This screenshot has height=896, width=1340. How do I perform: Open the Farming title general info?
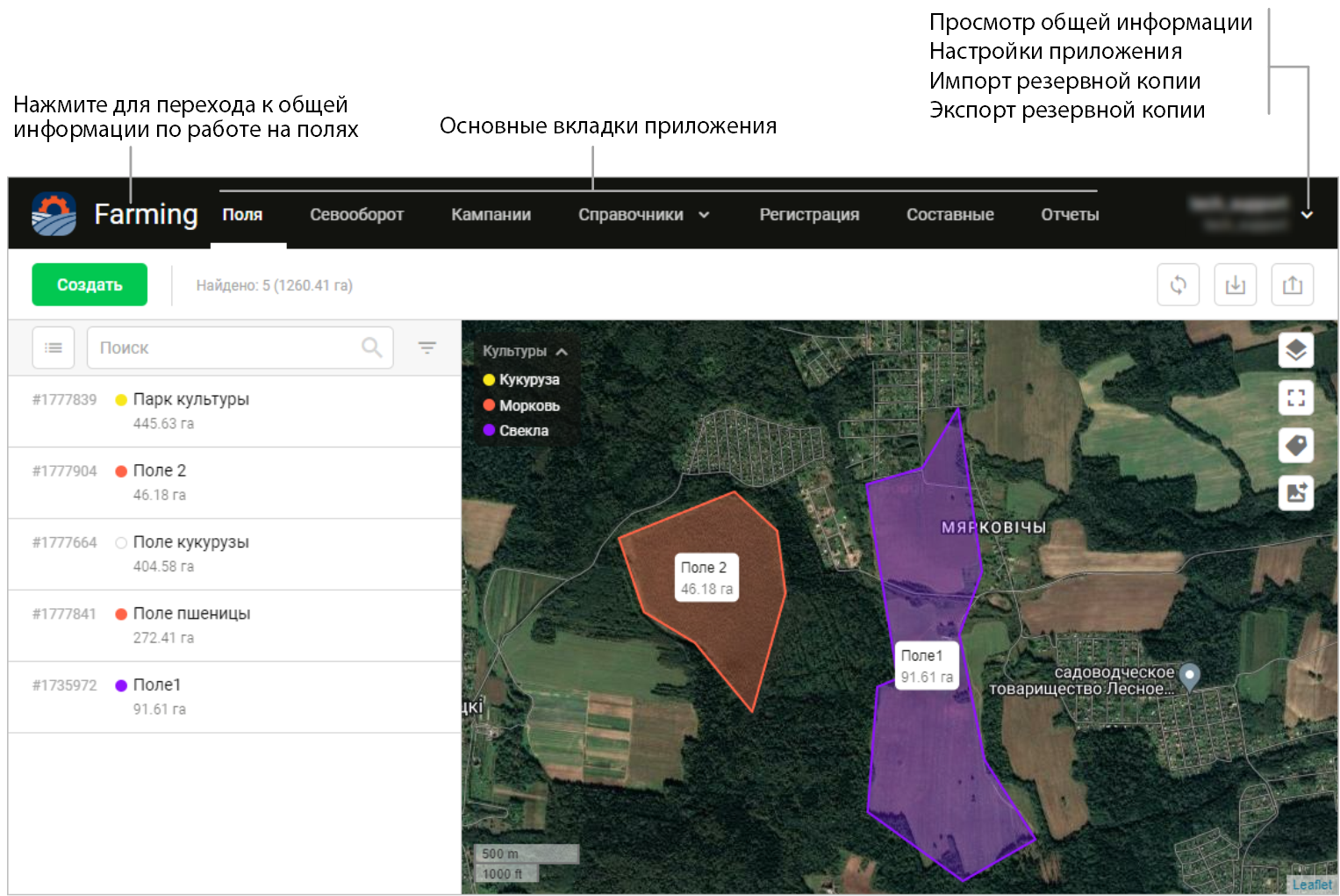(x=146, y=214)
